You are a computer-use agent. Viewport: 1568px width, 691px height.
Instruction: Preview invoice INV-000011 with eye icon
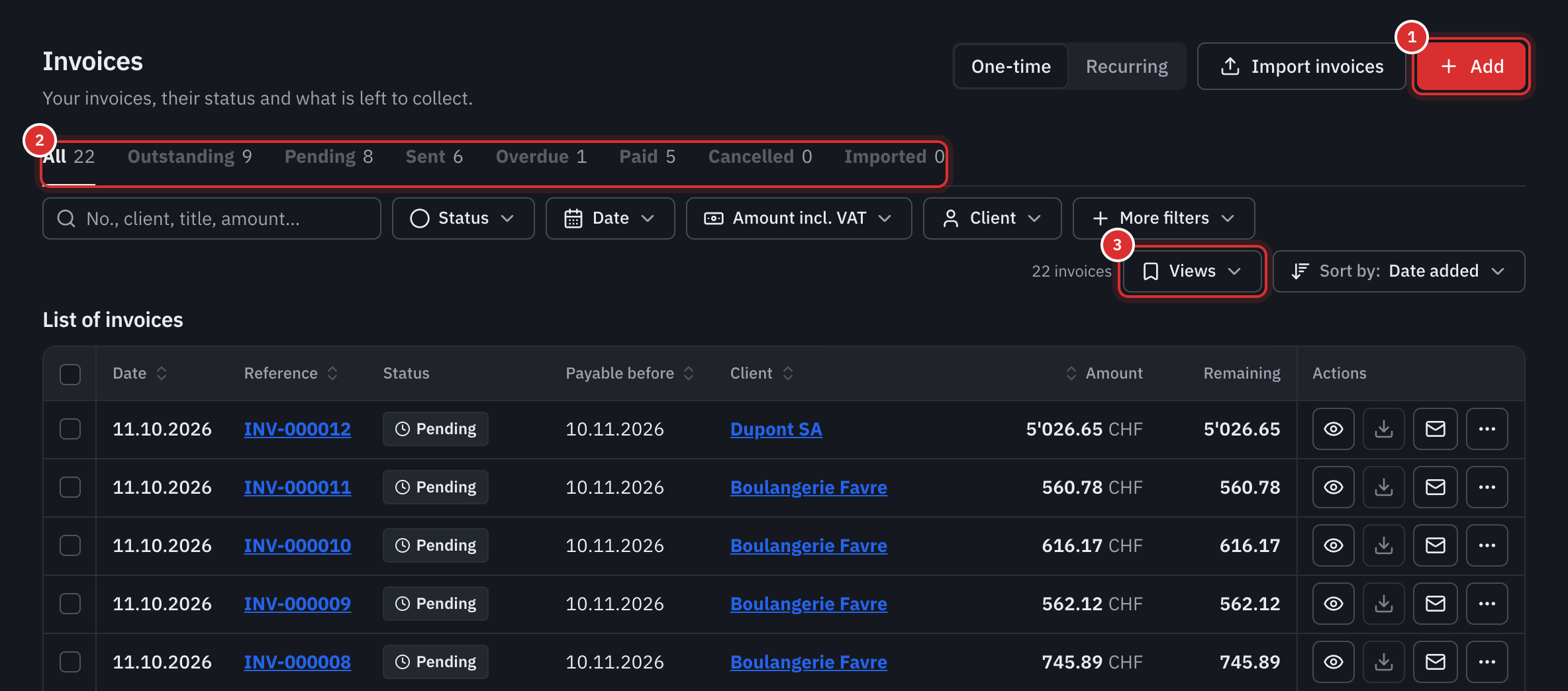[1333, 487]
